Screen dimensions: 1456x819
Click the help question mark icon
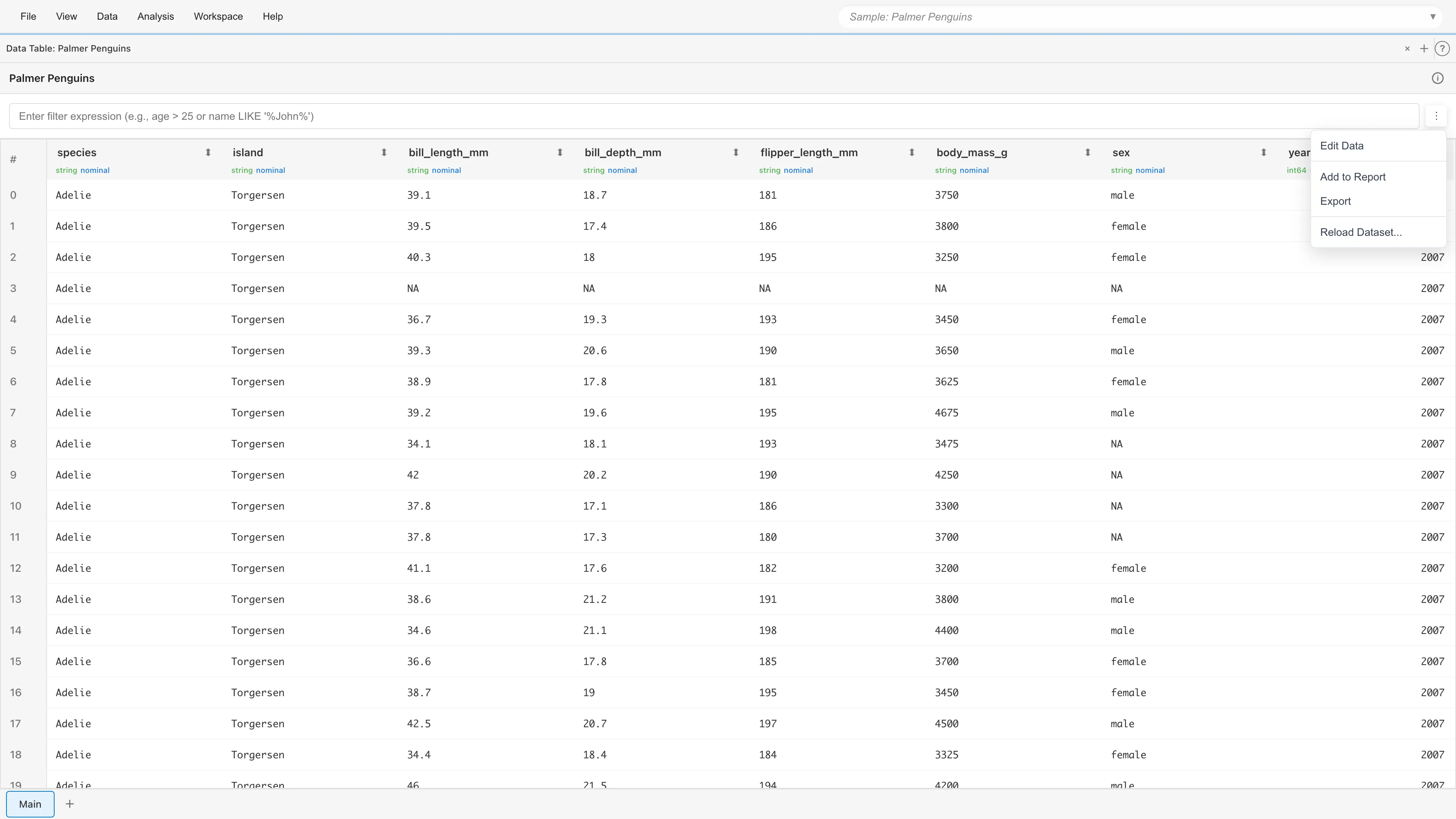coord(1442,49)
